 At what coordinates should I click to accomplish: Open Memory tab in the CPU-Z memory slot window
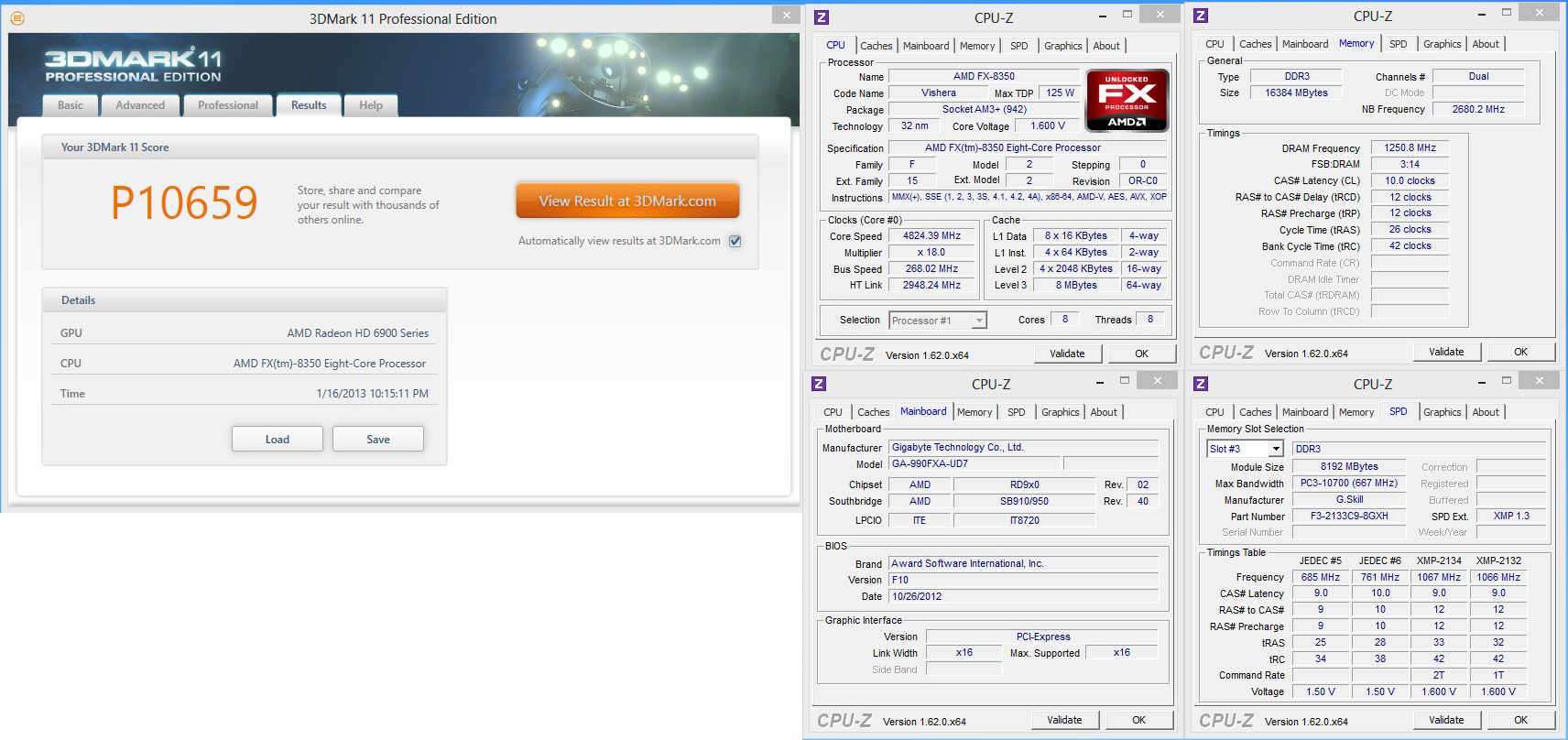[1356, 412]
